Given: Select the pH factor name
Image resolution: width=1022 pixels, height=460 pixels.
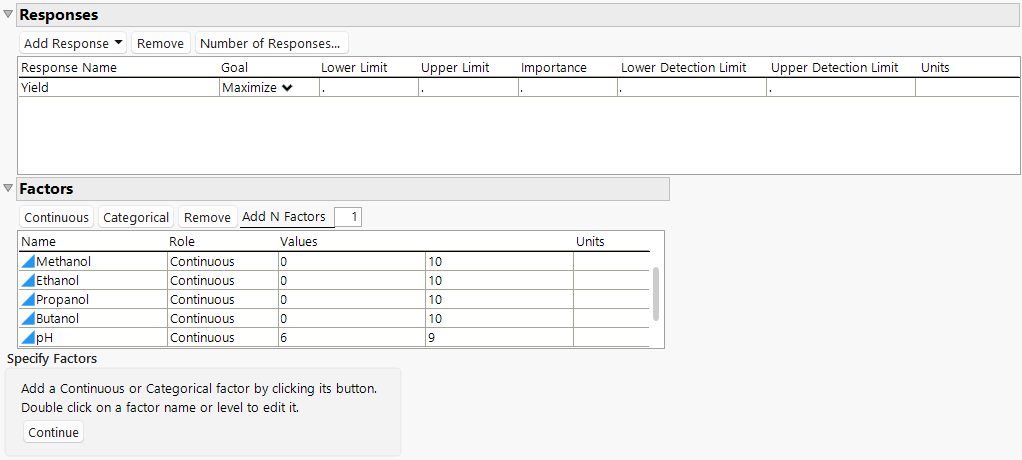Looking at the screenshot, I should (44, 338).
